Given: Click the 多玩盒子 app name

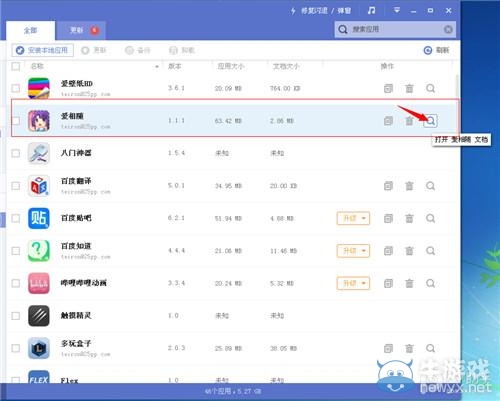Looking at the screenshot, I should [76, 343].
